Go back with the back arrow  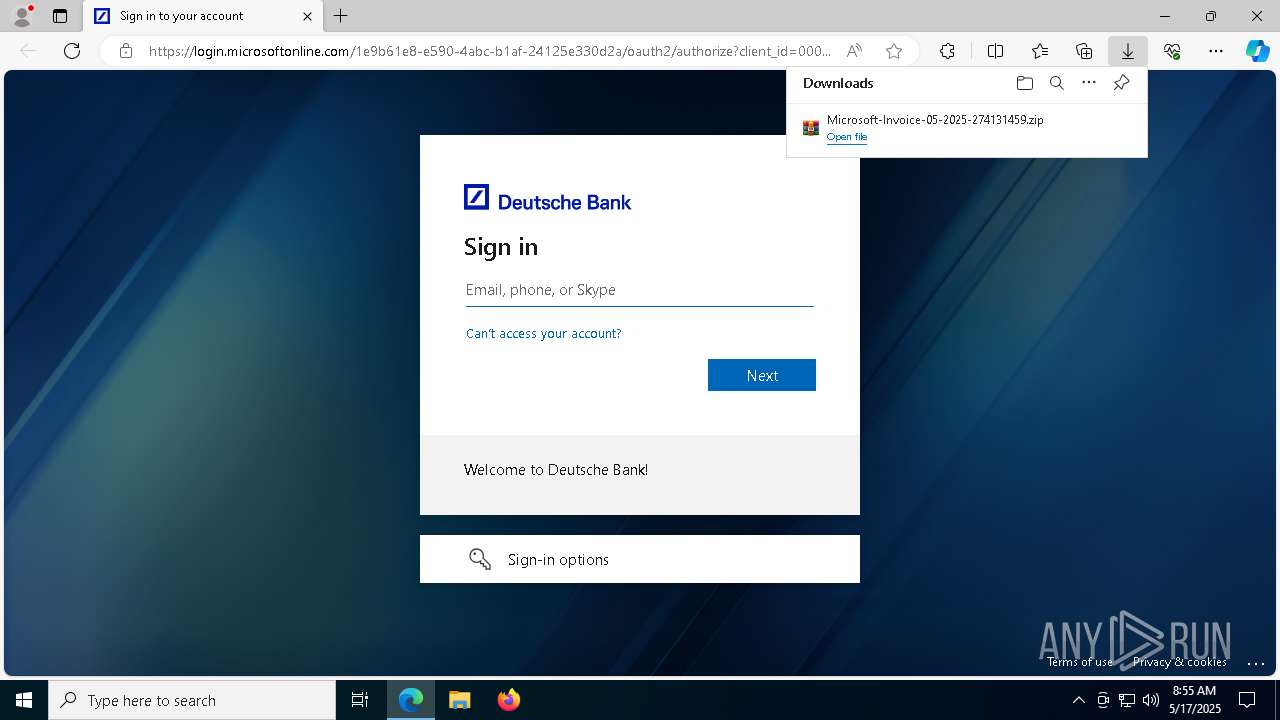[x=28, y=51]
